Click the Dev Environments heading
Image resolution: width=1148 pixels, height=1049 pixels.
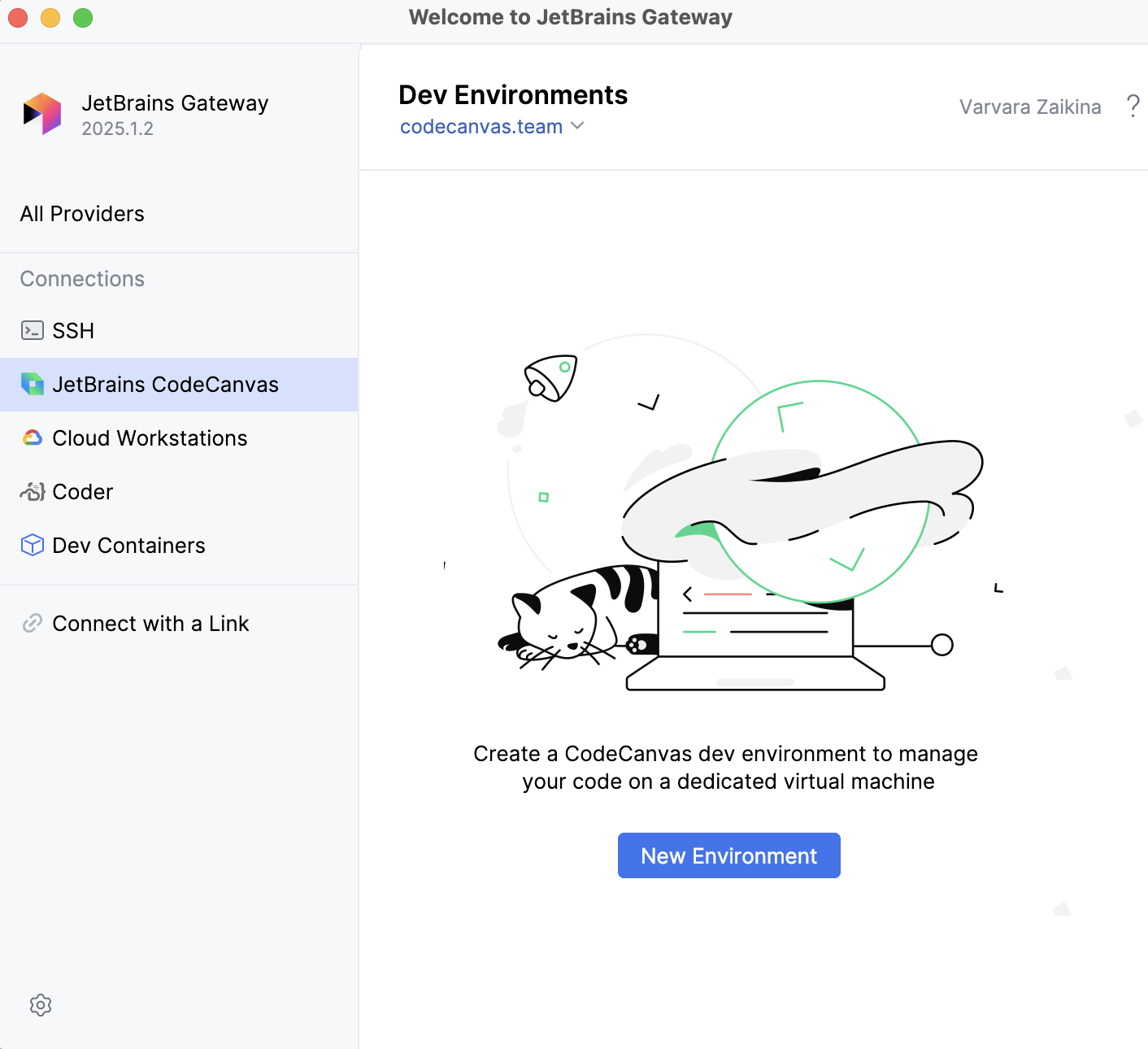pyautogui.click(x=513, y=95)
